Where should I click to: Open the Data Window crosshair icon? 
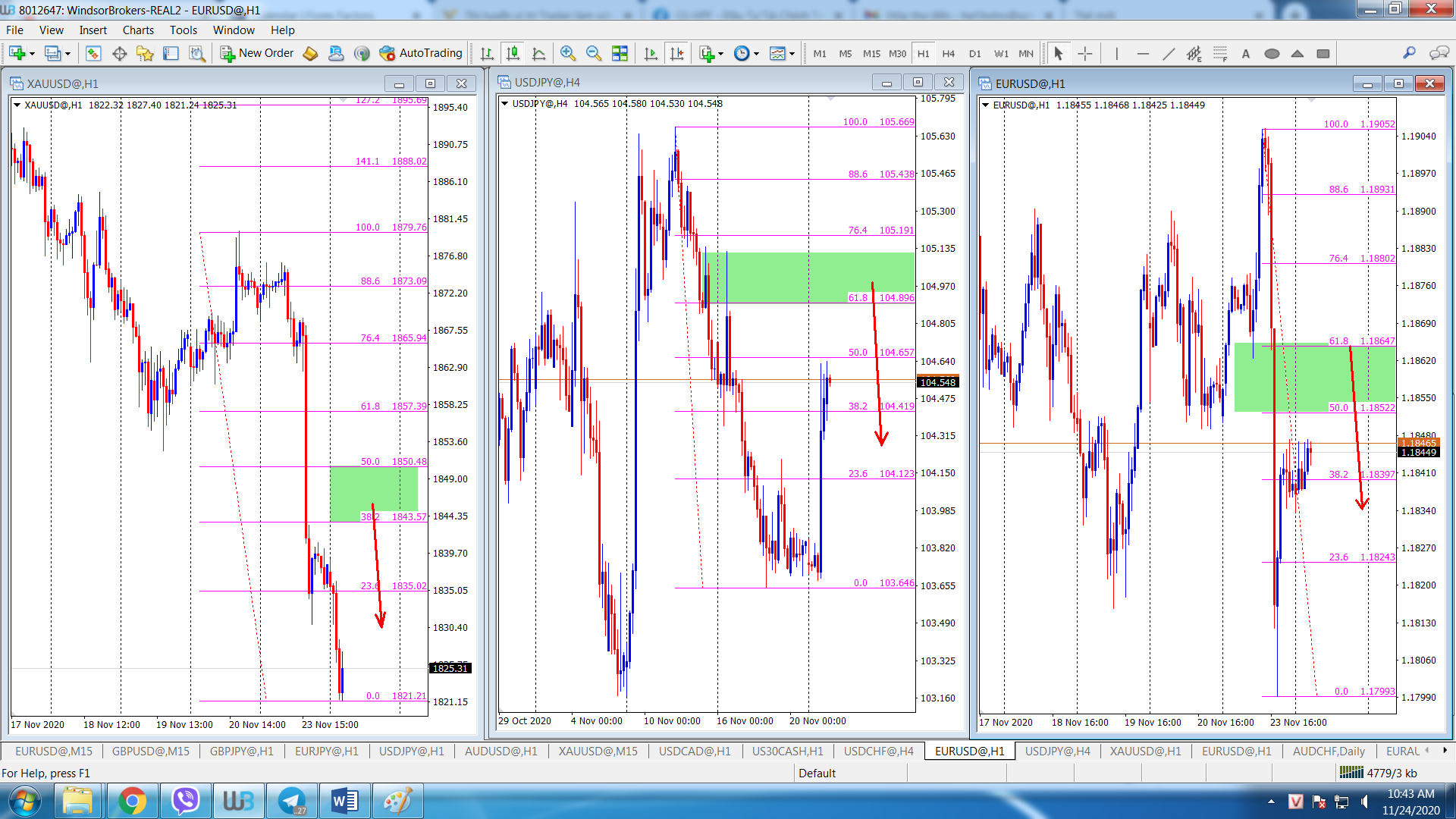pyautogui.click(x=119, y=53)
